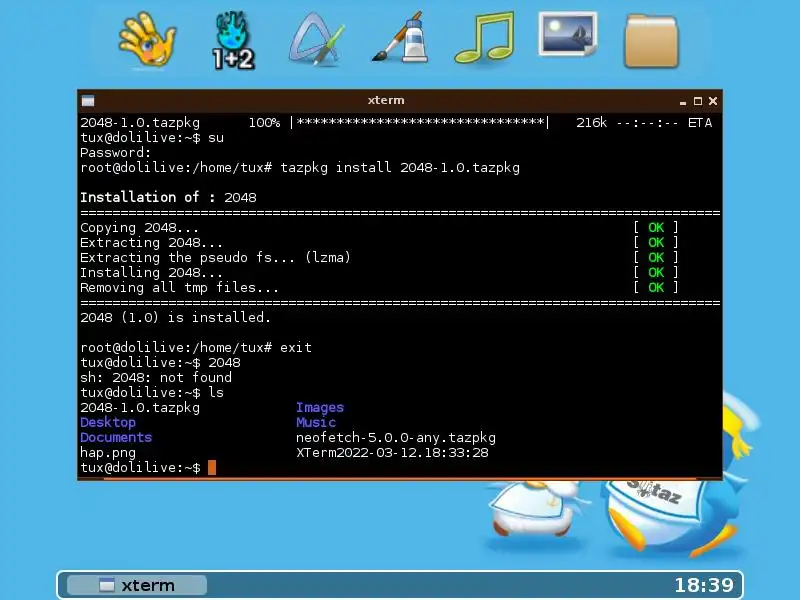Click the 100% download progress bar line
The width and height of the screenshot is (800, 600).
coord(396,123)
